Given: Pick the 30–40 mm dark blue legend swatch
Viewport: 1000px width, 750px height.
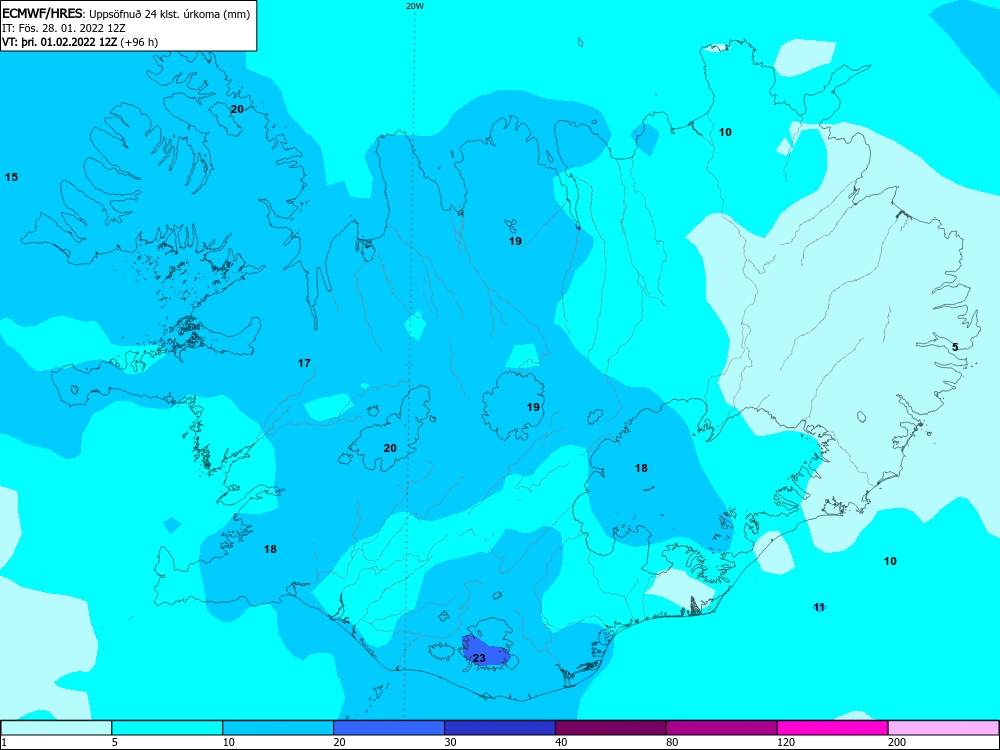Looking at the screenshot, I should click(x=500, y=728).
